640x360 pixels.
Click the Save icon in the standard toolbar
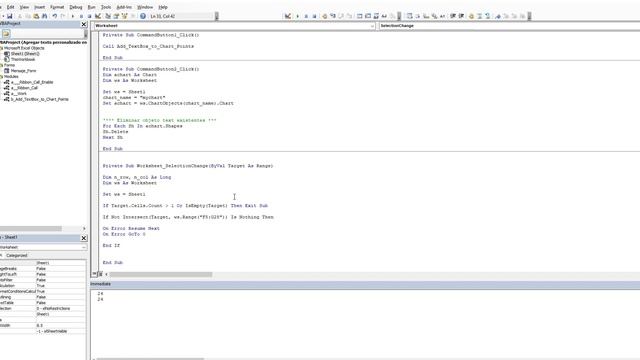[9, 16]
